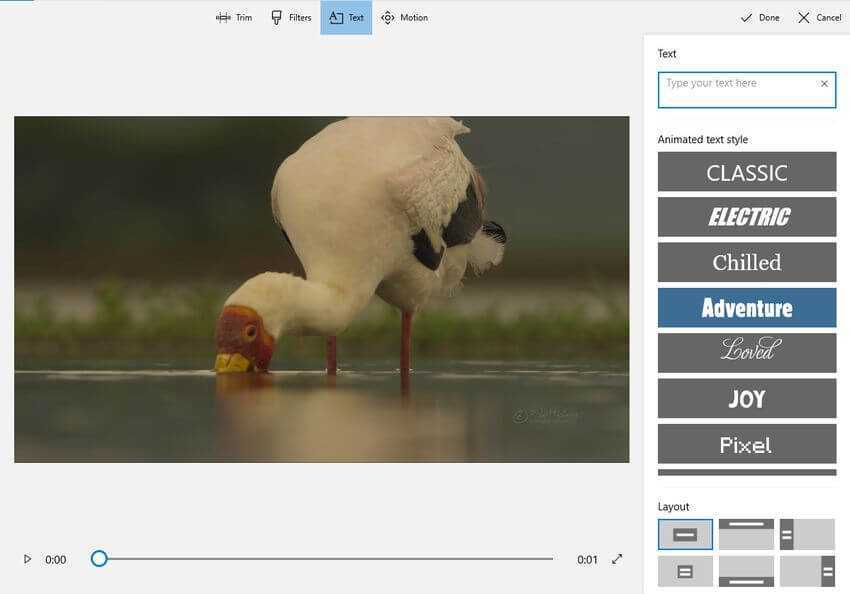Select the top banner text layout
Image resolution: width=850 pixels, height=594 pixels.
coord(746,534)
